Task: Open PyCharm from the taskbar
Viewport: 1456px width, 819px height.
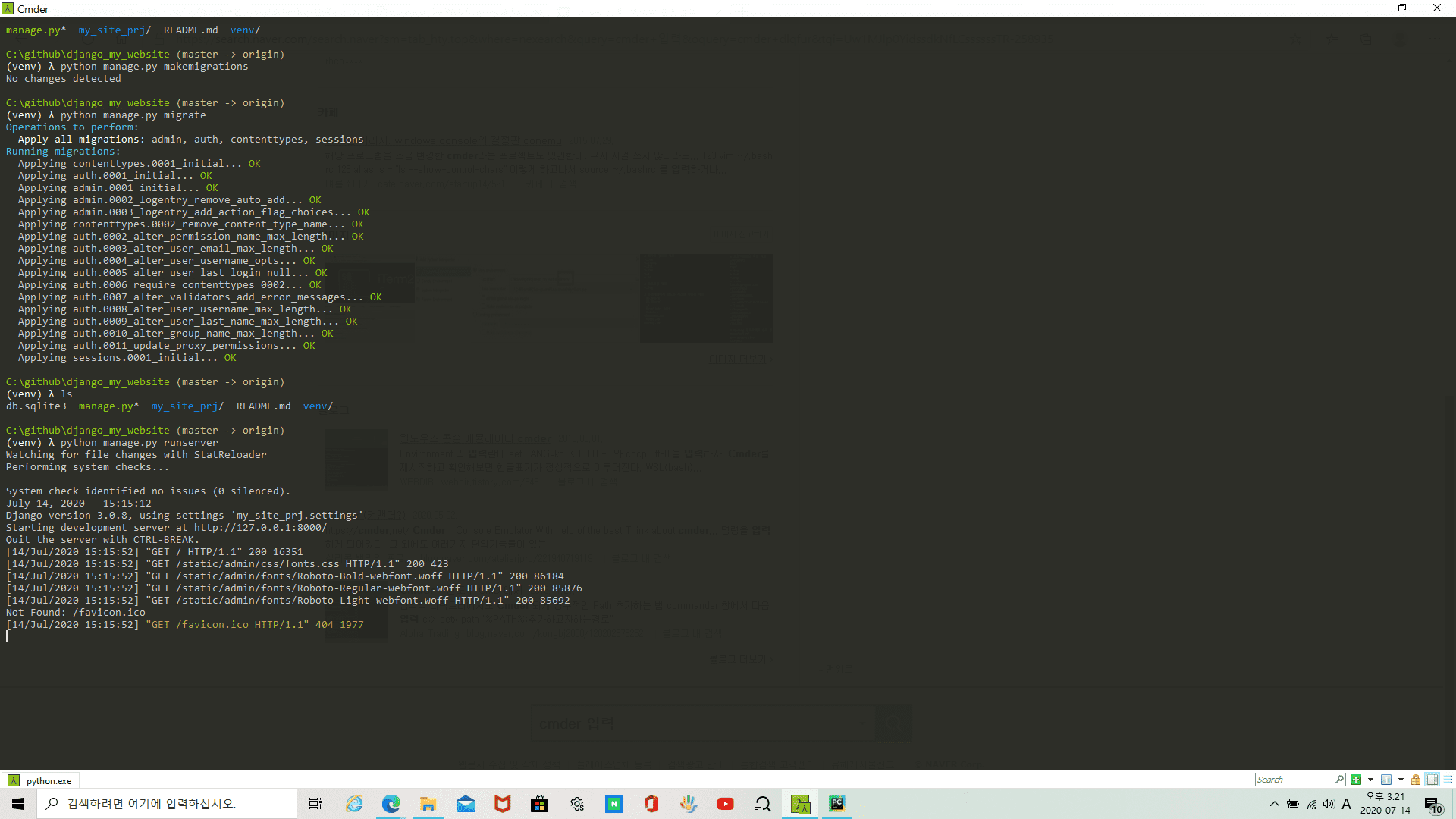Action: (836, 804)
